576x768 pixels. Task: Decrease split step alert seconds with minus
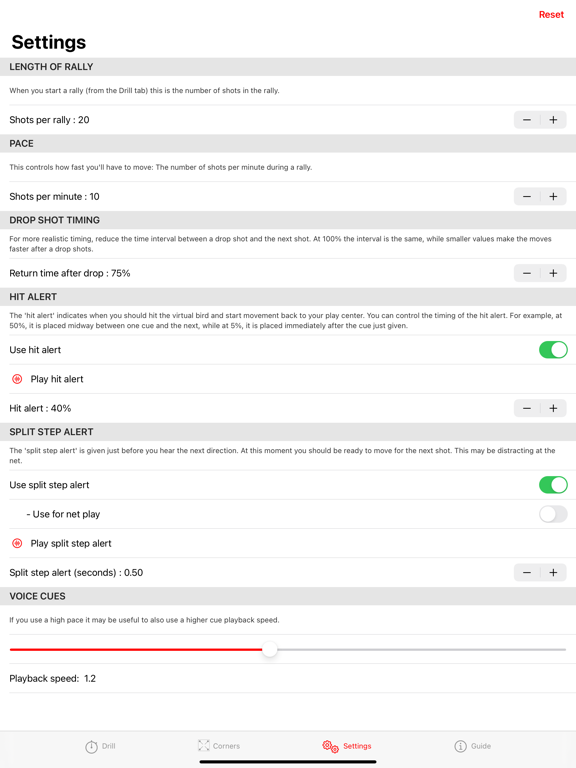coord(527,573)
